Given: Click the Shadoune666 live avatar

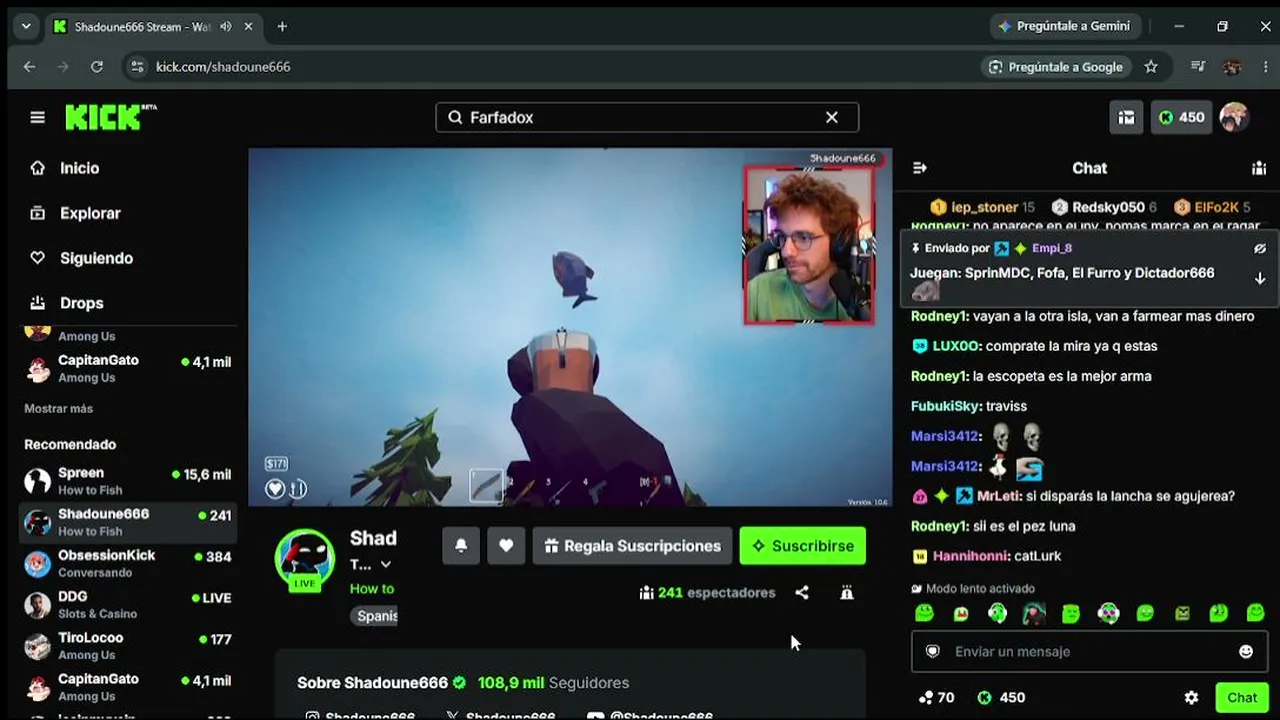Looking at the screenshot, I should click(305, 559).
